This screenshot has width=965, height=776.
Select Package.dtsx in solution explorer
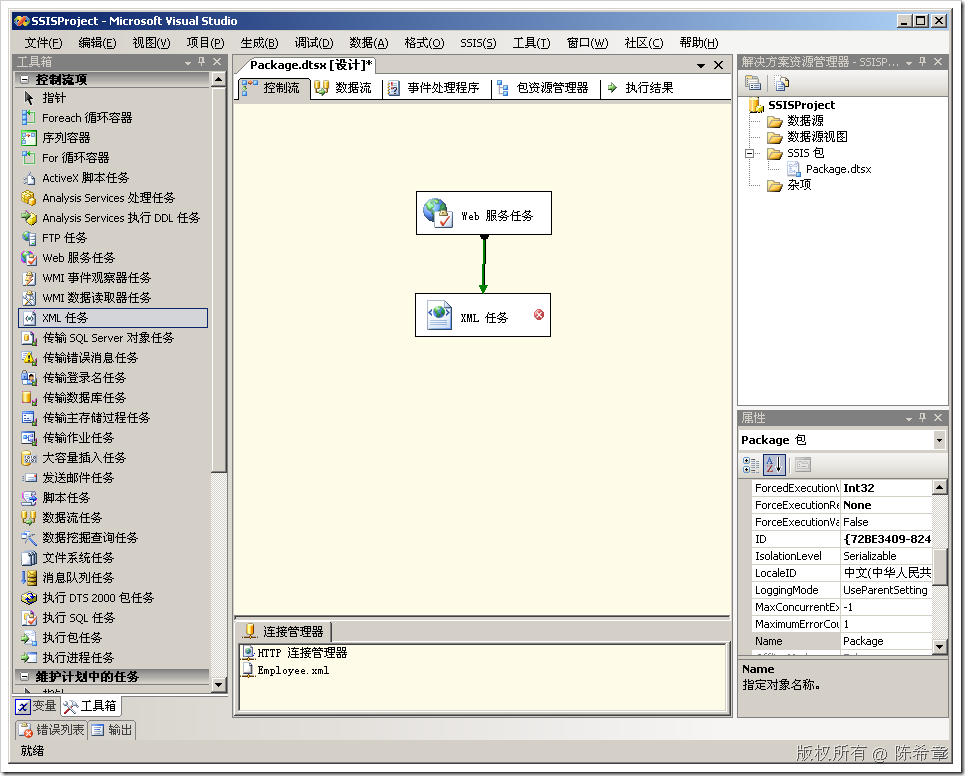click(838, 169)
